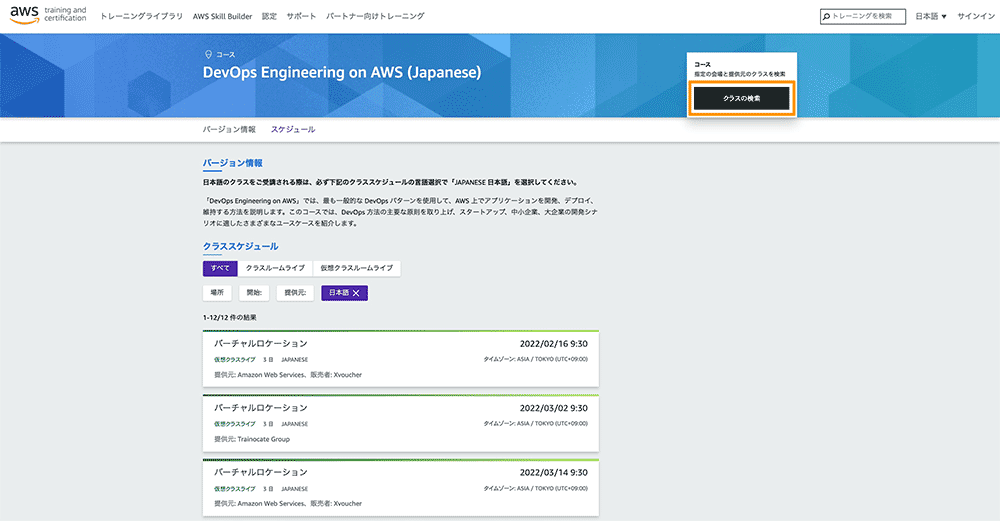Select the 仮想クラスルームライブ filter

357,268
